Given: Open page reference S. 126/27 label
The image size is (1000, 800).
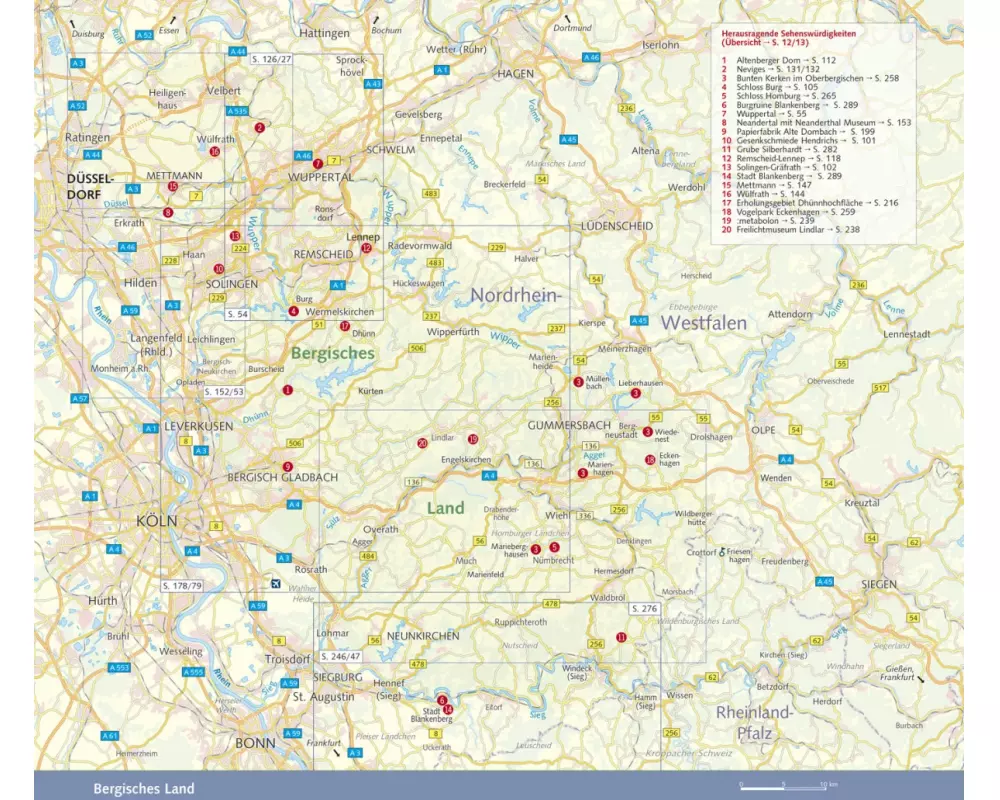Looking at the screenshot, I should pos(271,59).
